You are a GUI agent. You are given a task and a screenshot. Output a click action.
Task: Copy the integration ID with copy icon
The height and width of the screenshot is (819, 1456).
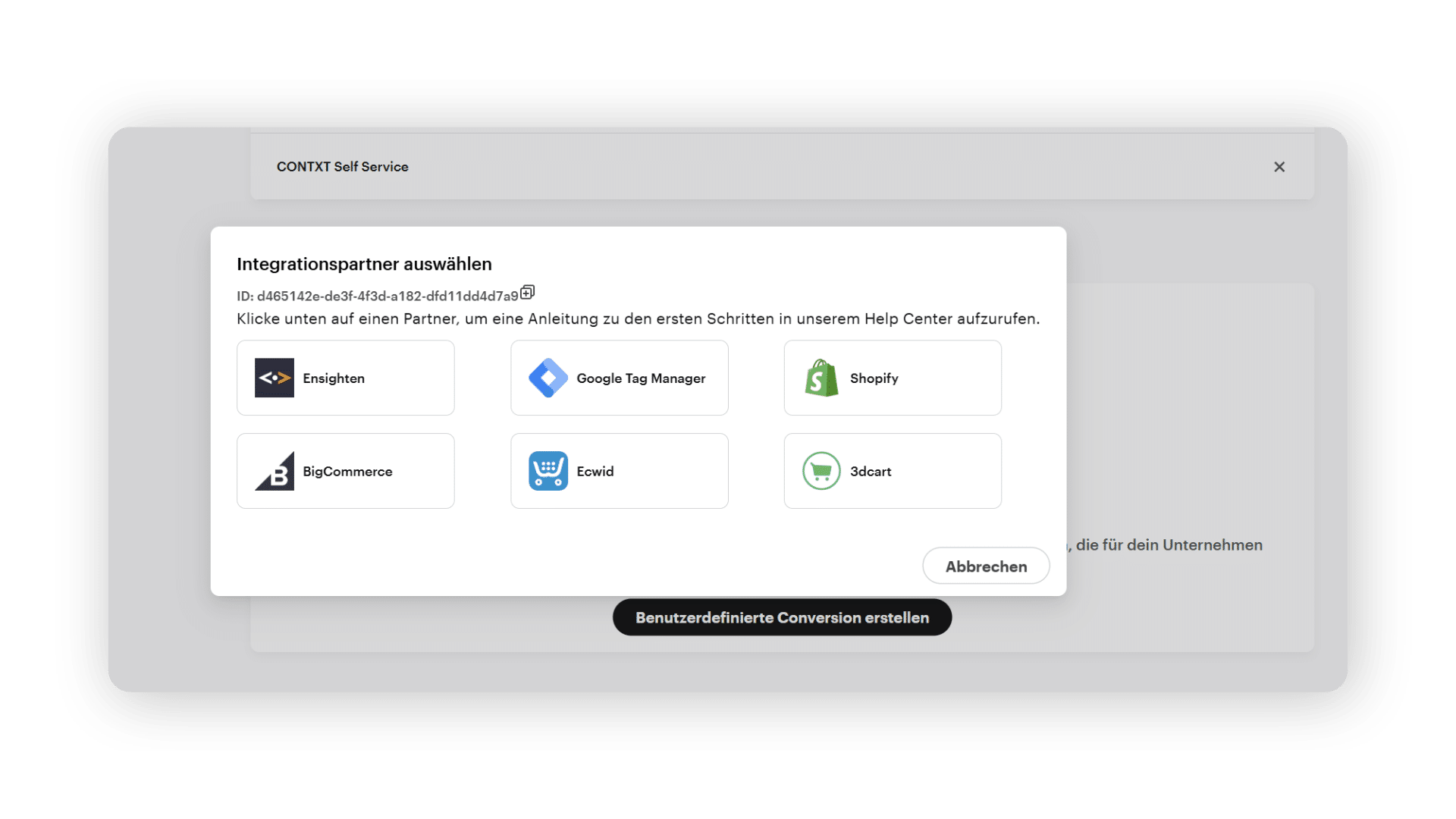[x=528, y=292]
